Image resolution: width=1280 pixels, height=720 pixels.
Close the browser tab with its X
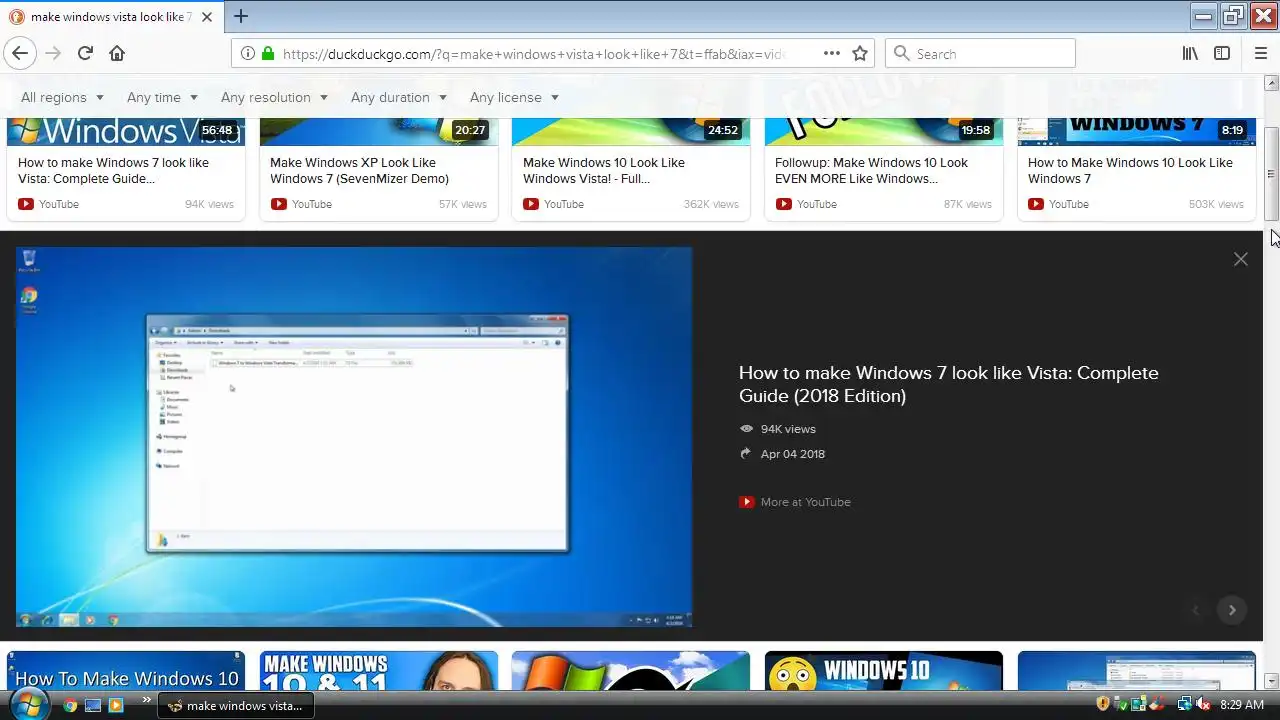[208, 17]
